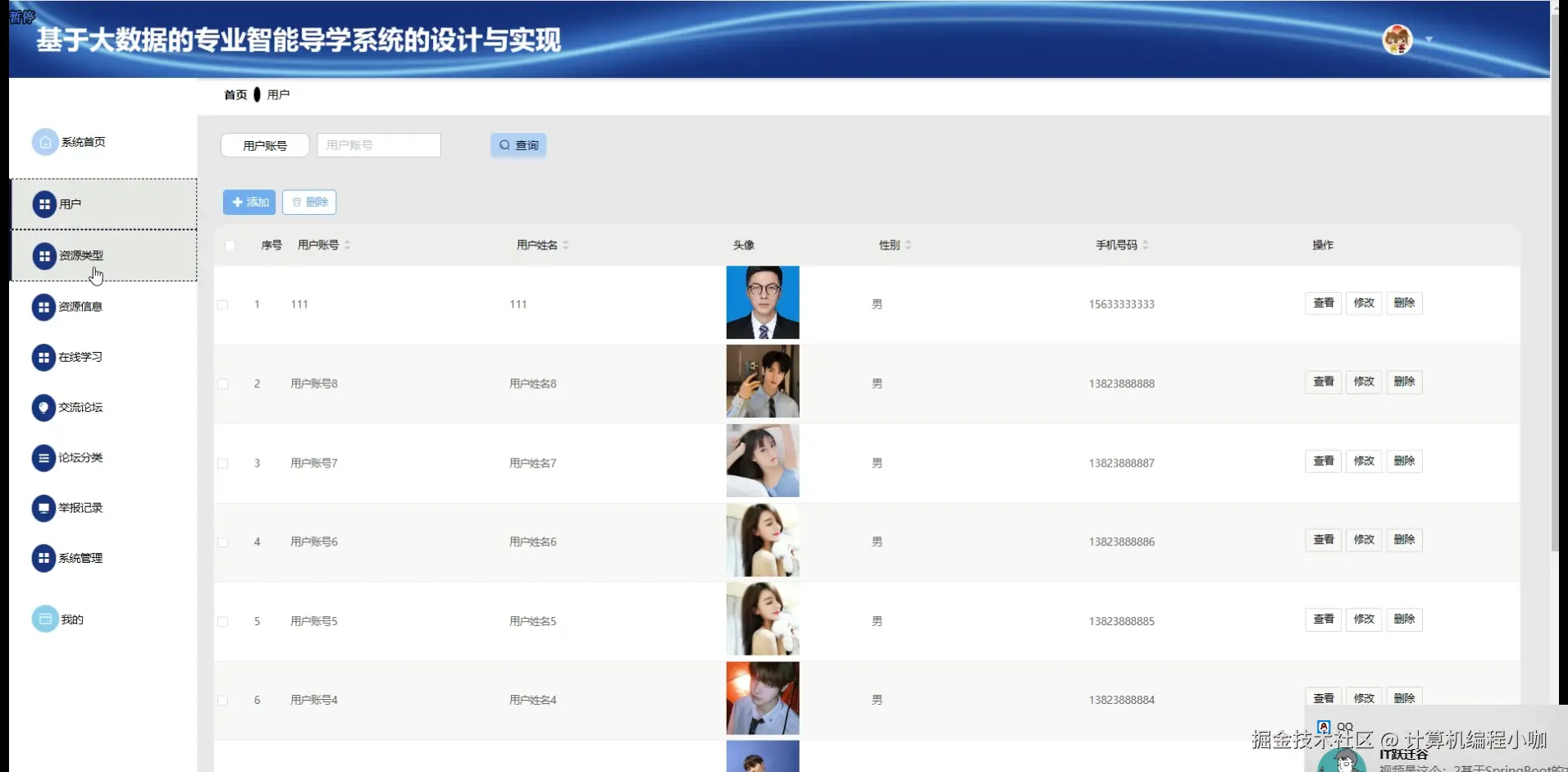View details of user 111 with 查看
Screen dimensions: 1568x772
[x=1324, y=303]
